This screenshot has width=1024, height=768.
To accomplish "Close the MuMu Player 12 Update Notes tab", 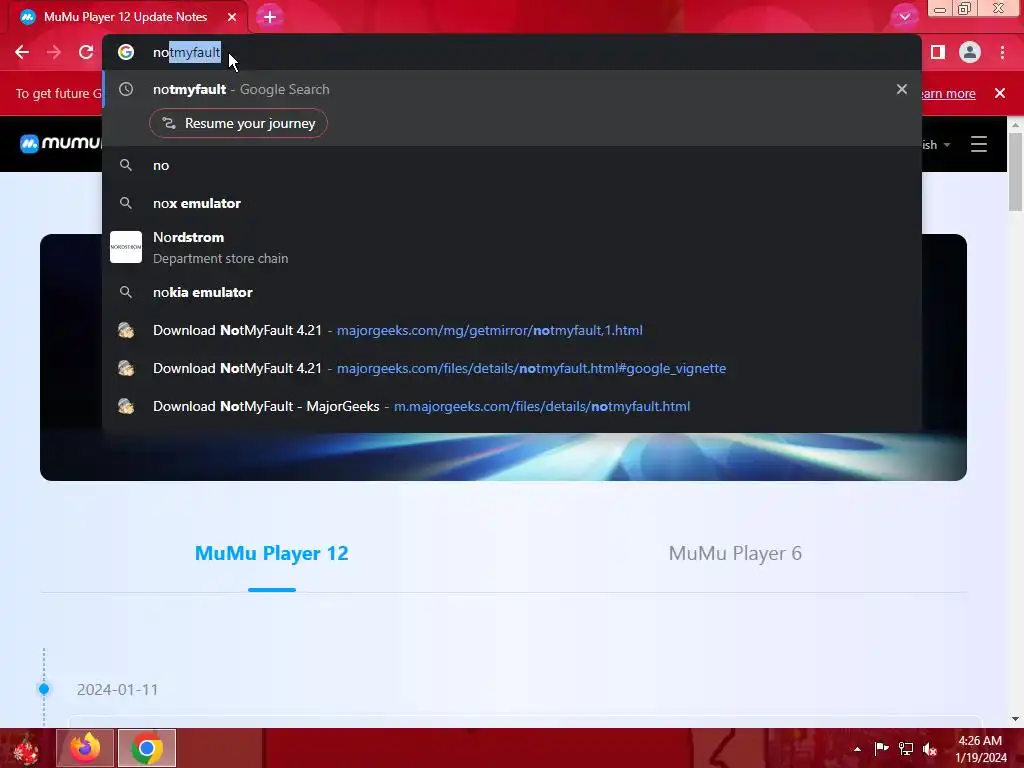I will pos(232,17).
